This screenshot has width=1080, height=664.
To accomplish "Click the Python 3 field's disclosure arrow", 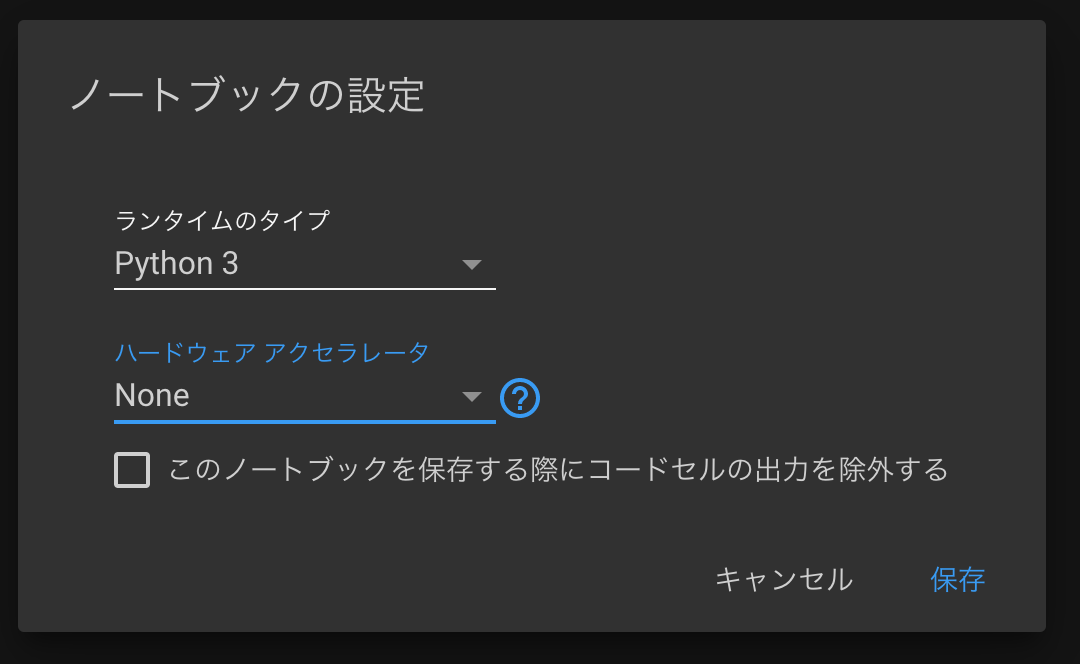I will 472,264.
